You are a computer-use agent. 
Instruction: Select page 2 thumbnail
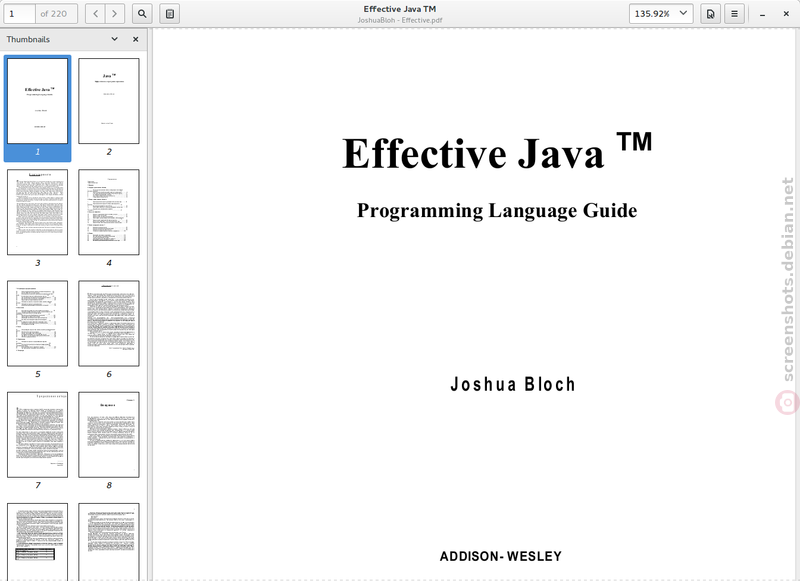[x=109, y=101]
